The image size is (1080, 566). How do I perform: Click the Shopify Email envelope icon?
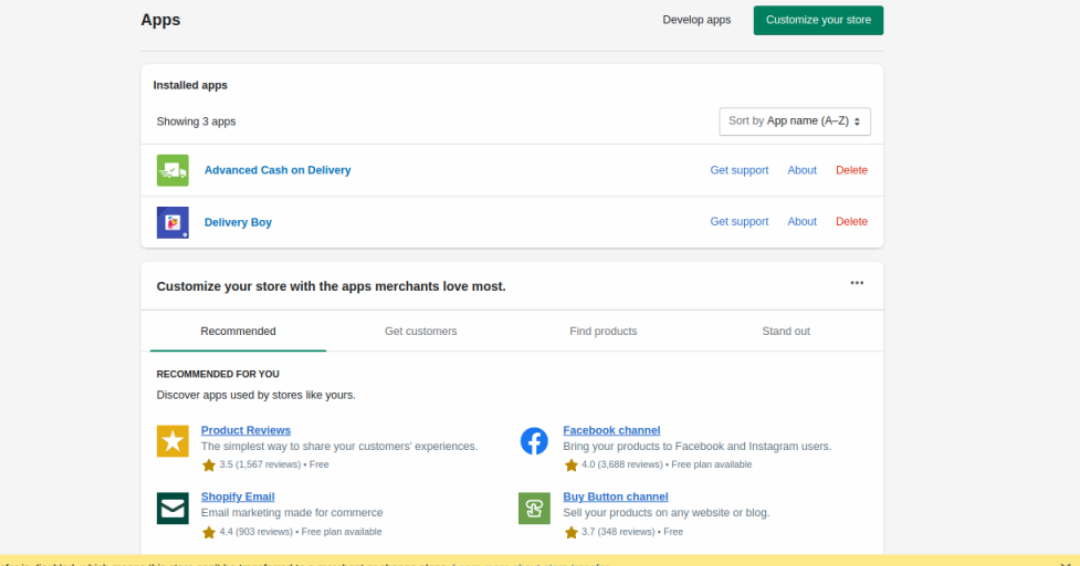172,508
